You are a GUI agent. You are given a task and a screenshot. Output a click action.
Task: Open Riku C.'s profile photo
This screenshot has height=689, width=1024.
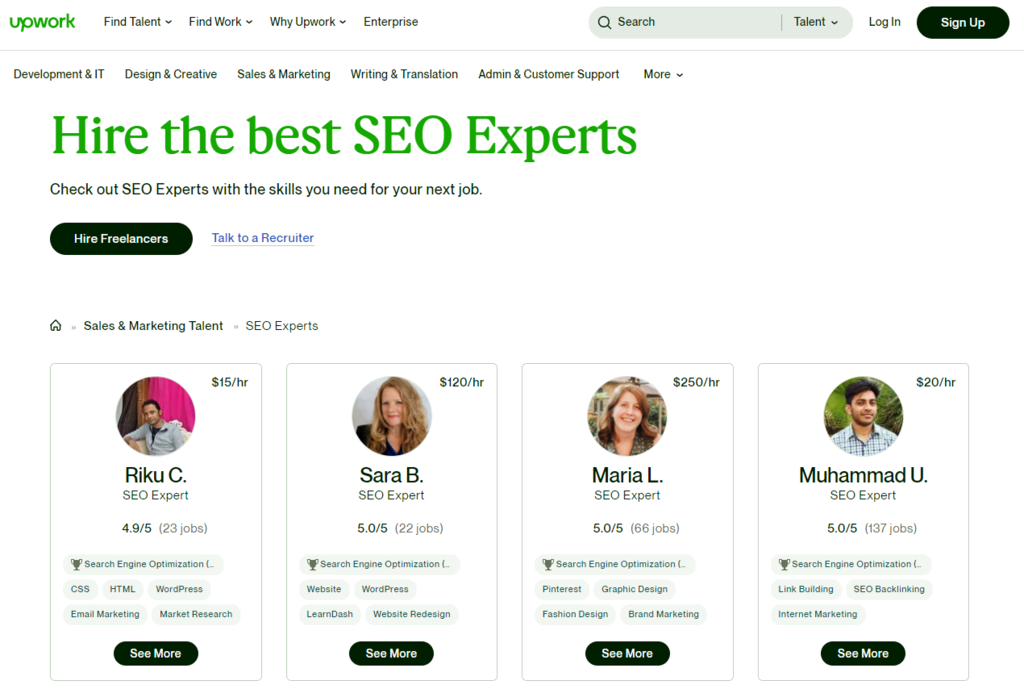(x=155, y=415)
